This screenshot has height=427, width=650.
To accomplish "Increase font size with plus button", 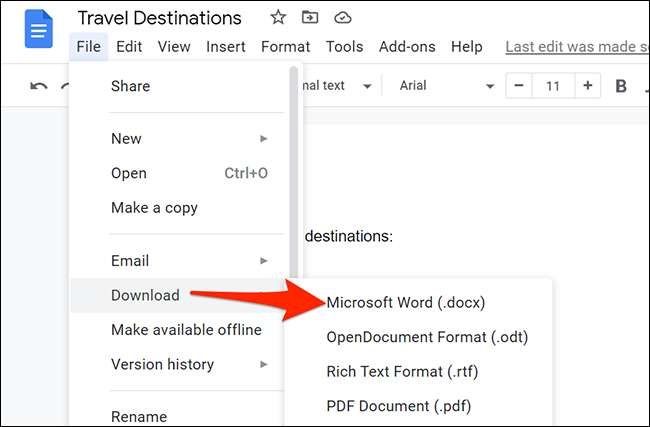I will 588,86.
